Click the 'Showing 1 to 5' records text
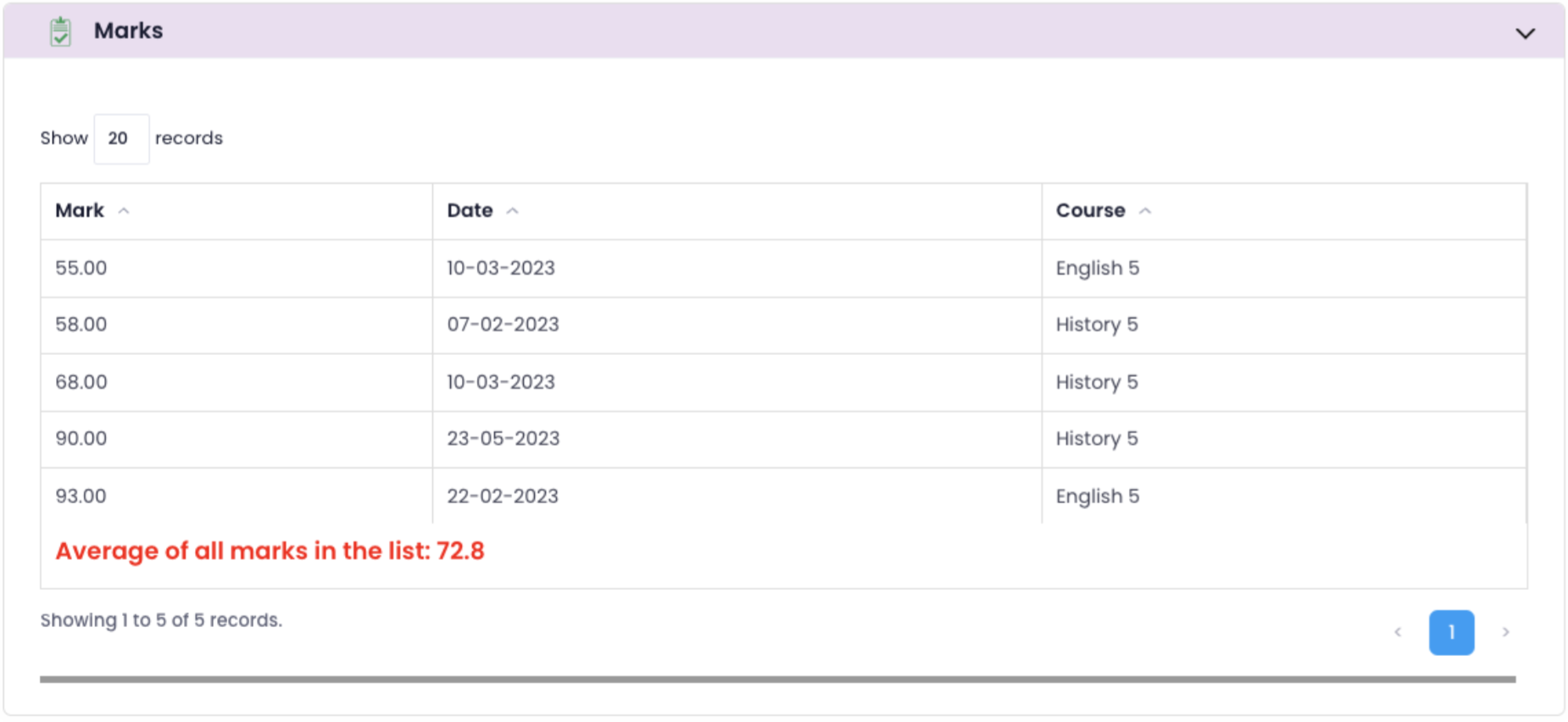Screen dimensions: 1568x722 click(x=161, y=620)
